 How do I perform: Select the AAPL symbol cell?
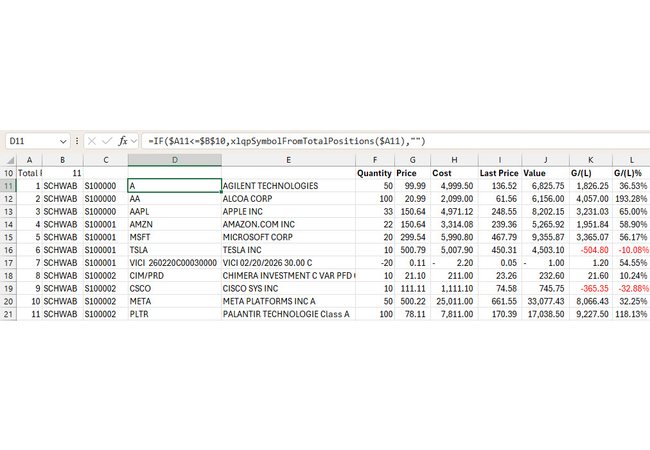point(175,212)
